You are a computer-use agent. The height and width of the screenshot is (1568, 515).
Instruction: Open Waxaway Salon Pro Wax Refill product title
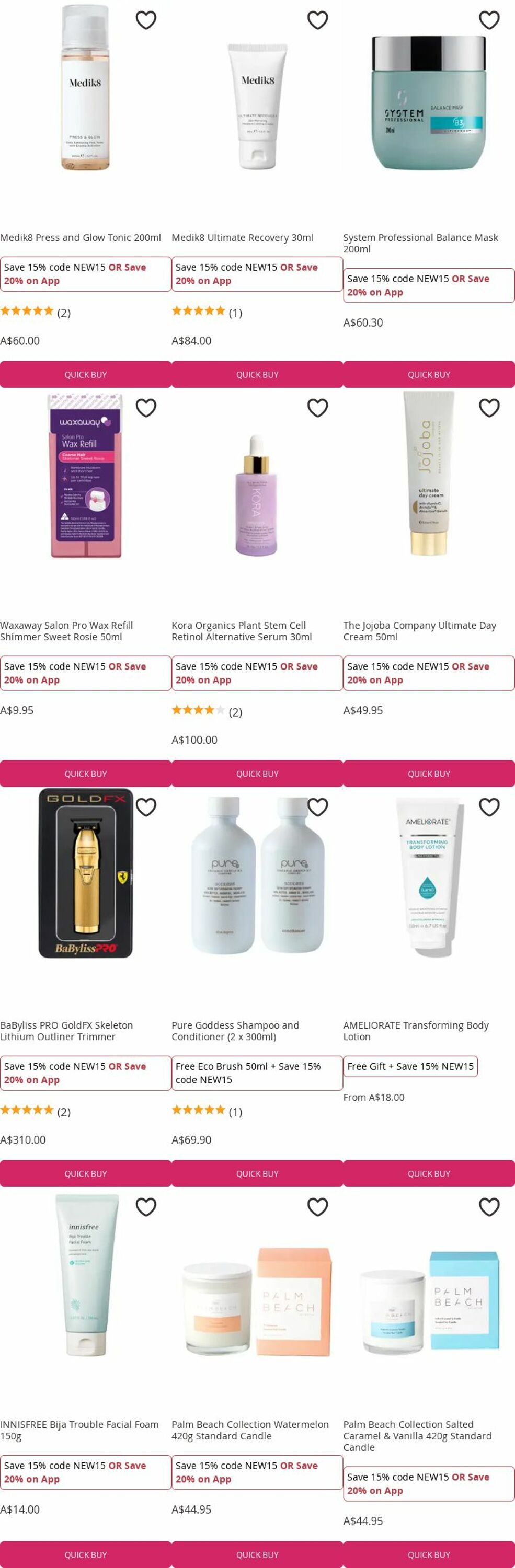[67, 631]
